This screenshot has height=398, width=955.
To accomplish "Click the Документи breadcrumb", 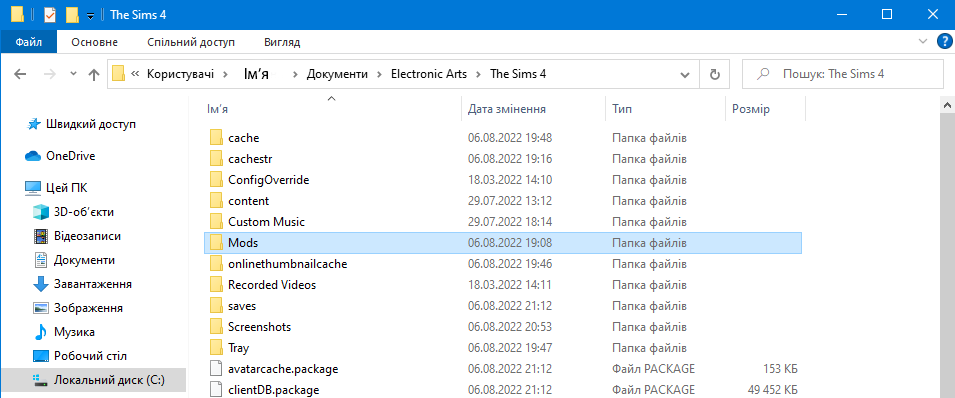I will pos(337,74).
